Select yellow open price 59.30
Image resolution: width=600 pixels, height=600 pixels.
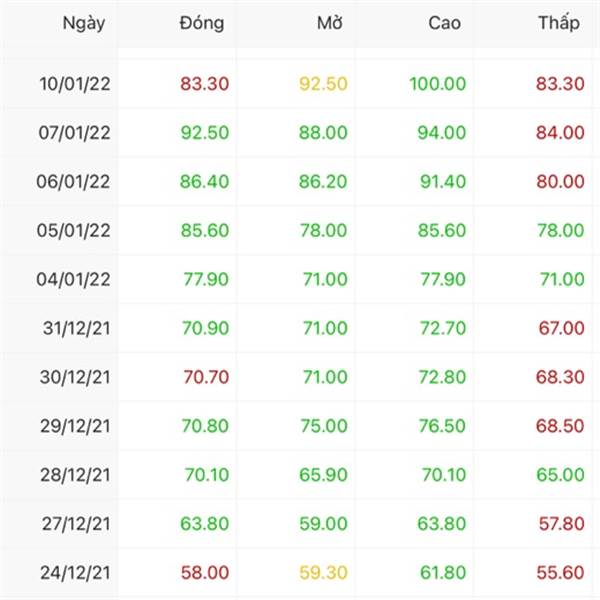click(x=323, y=573)
